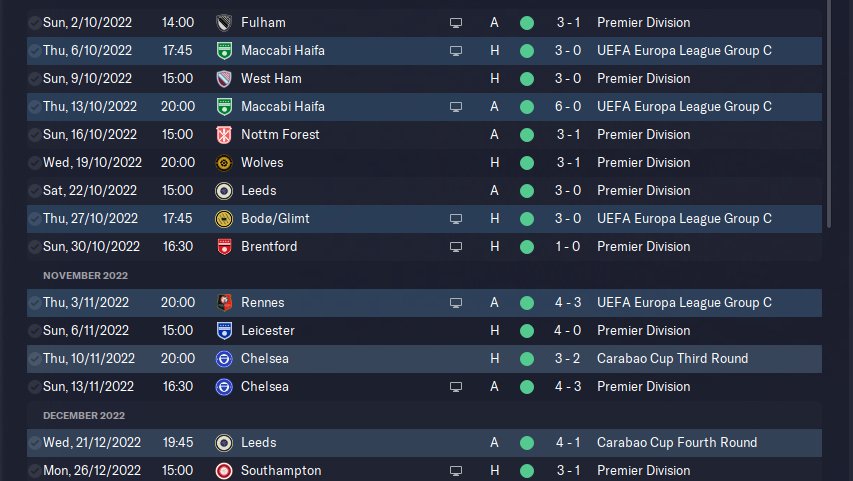Open Carabao Cup Fourth Round competition link
This screenshot has width=853, height=481.
click(x=676, y=442)
